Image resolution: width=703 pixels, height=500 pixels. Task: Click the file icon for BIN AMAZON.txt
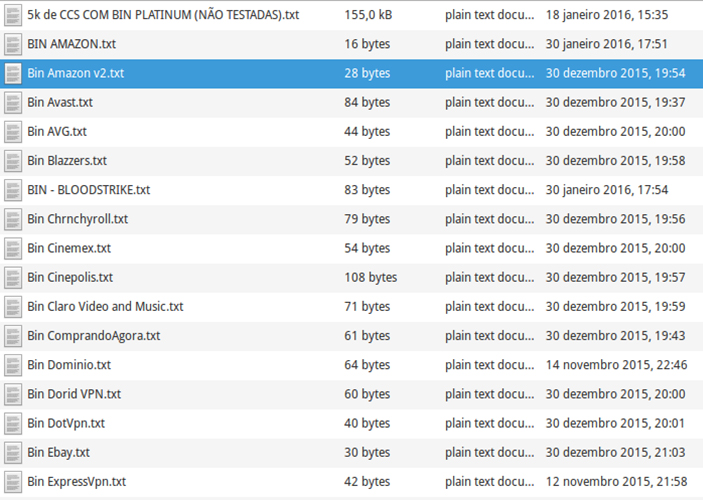click(x=12, y=44)
